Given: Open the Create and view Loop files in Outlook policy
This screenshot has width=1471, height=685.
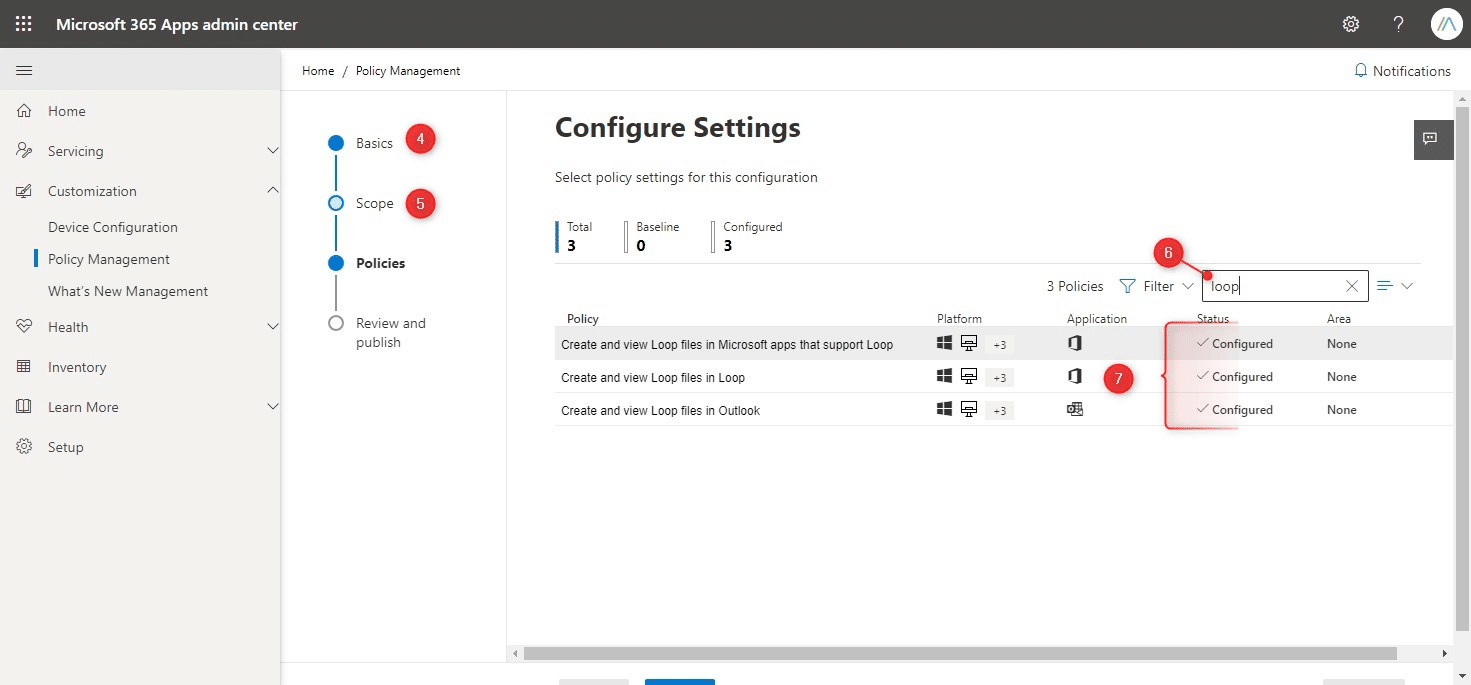Looking at the screenshot, I should (660, 410).
